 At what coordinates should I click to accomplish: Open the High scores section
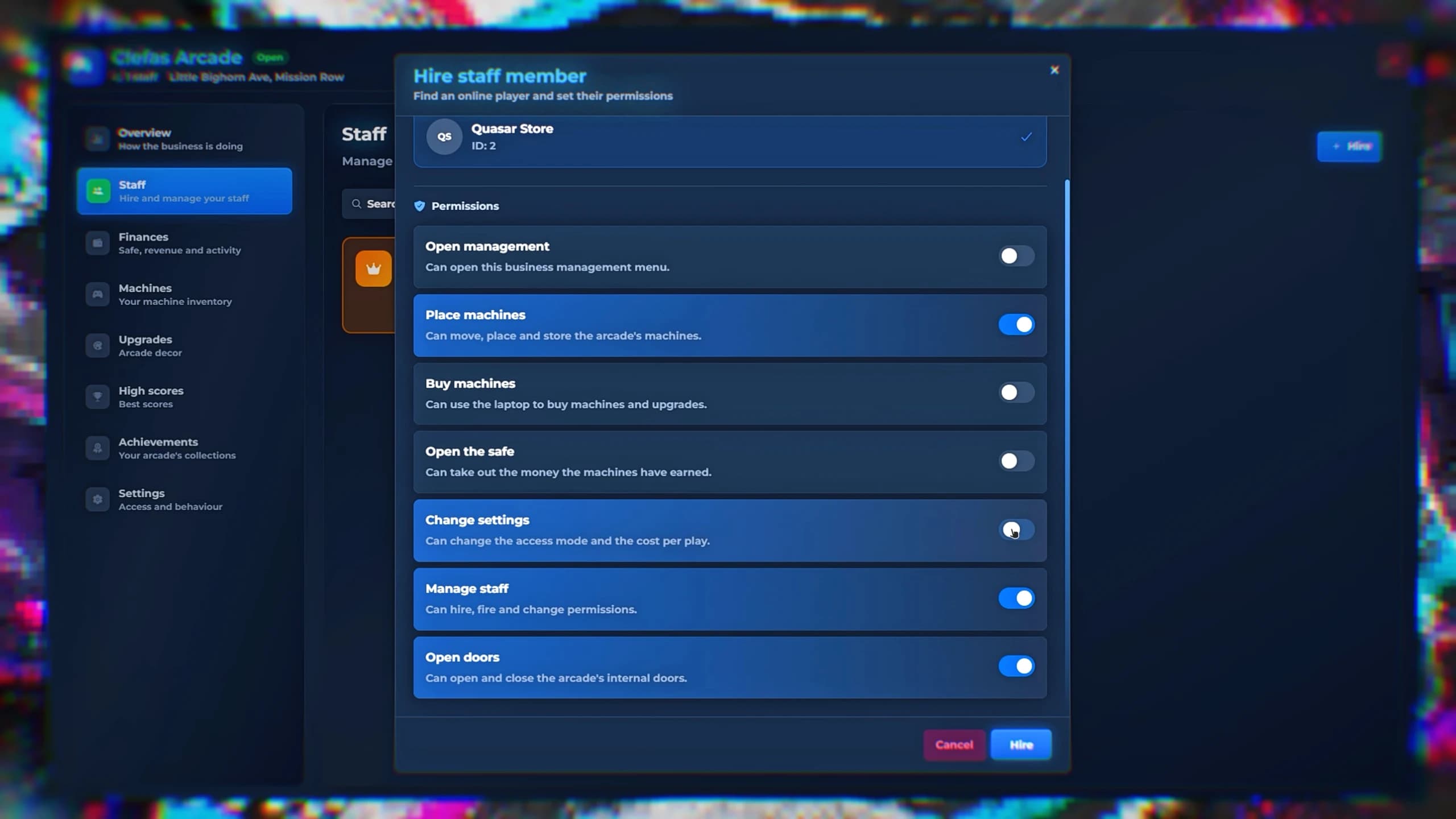(184, 397)
